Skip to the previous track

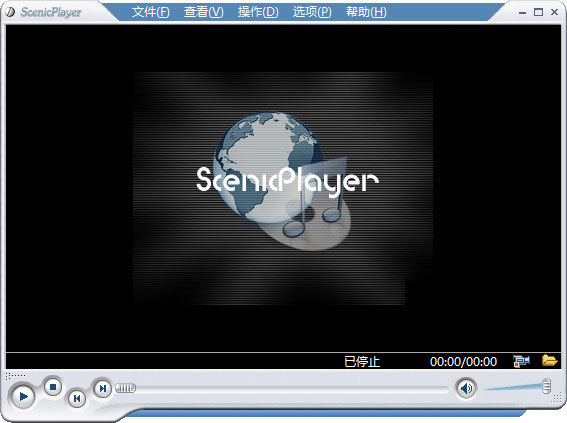click(x=77, y=398)
